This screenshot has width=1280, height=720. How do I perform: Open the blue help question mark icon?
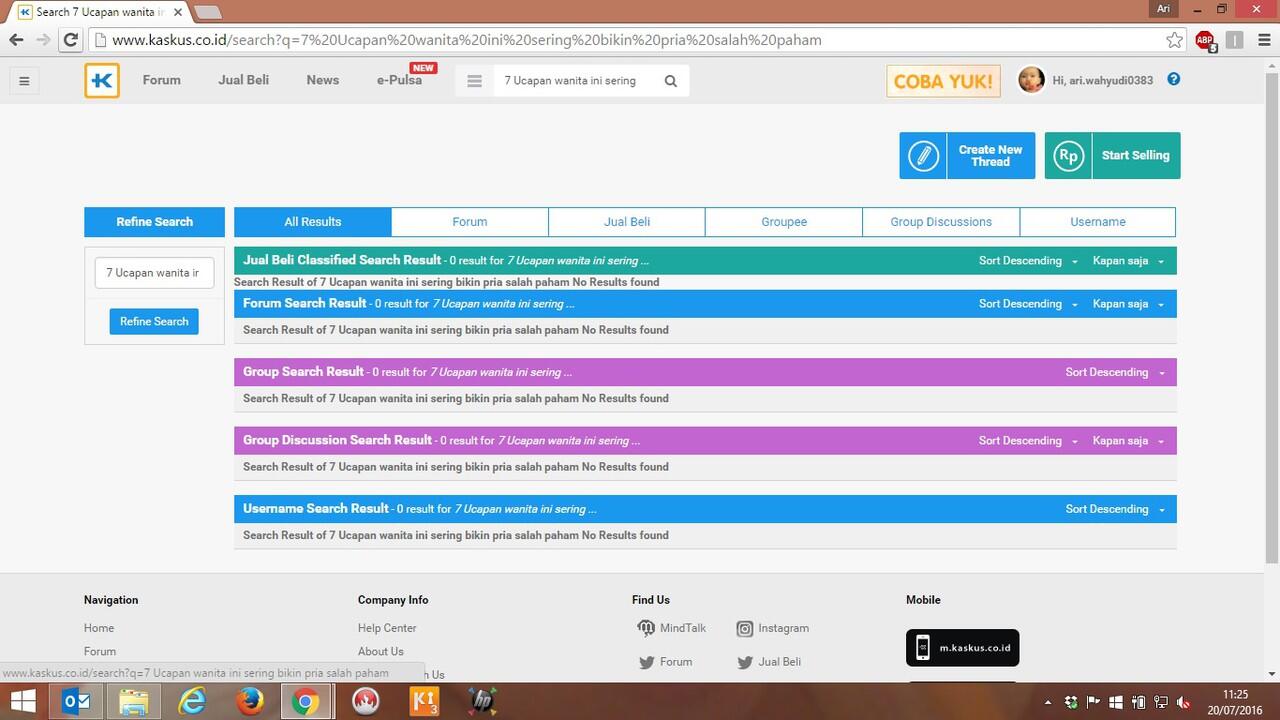coord(1174,79)
